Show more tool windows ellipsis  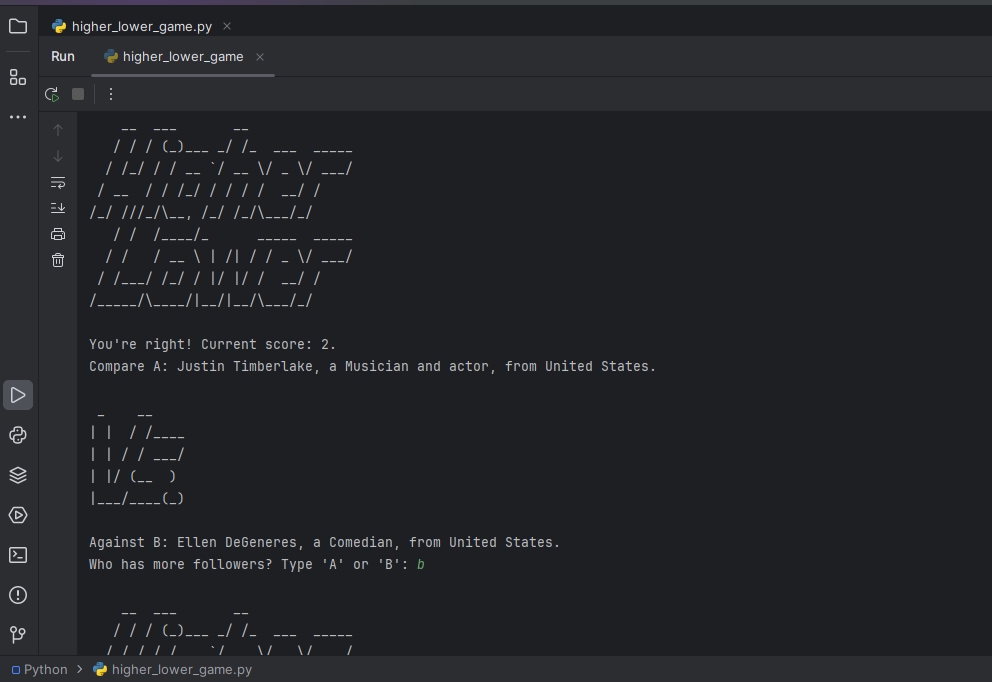click(18, 117)
